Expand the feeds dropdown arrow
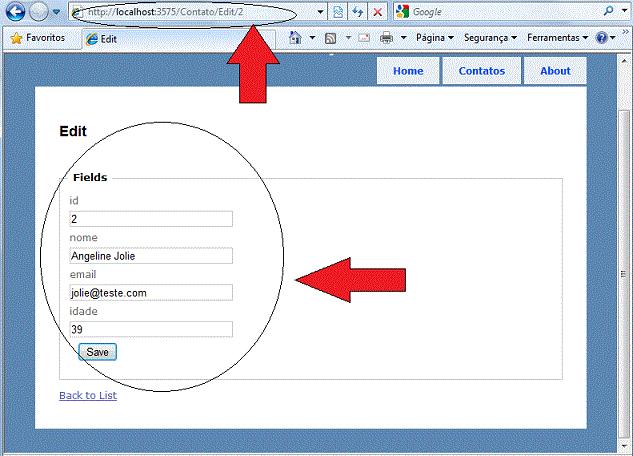The height and width of the screenshot is (456, 633). tap(348, 38)
